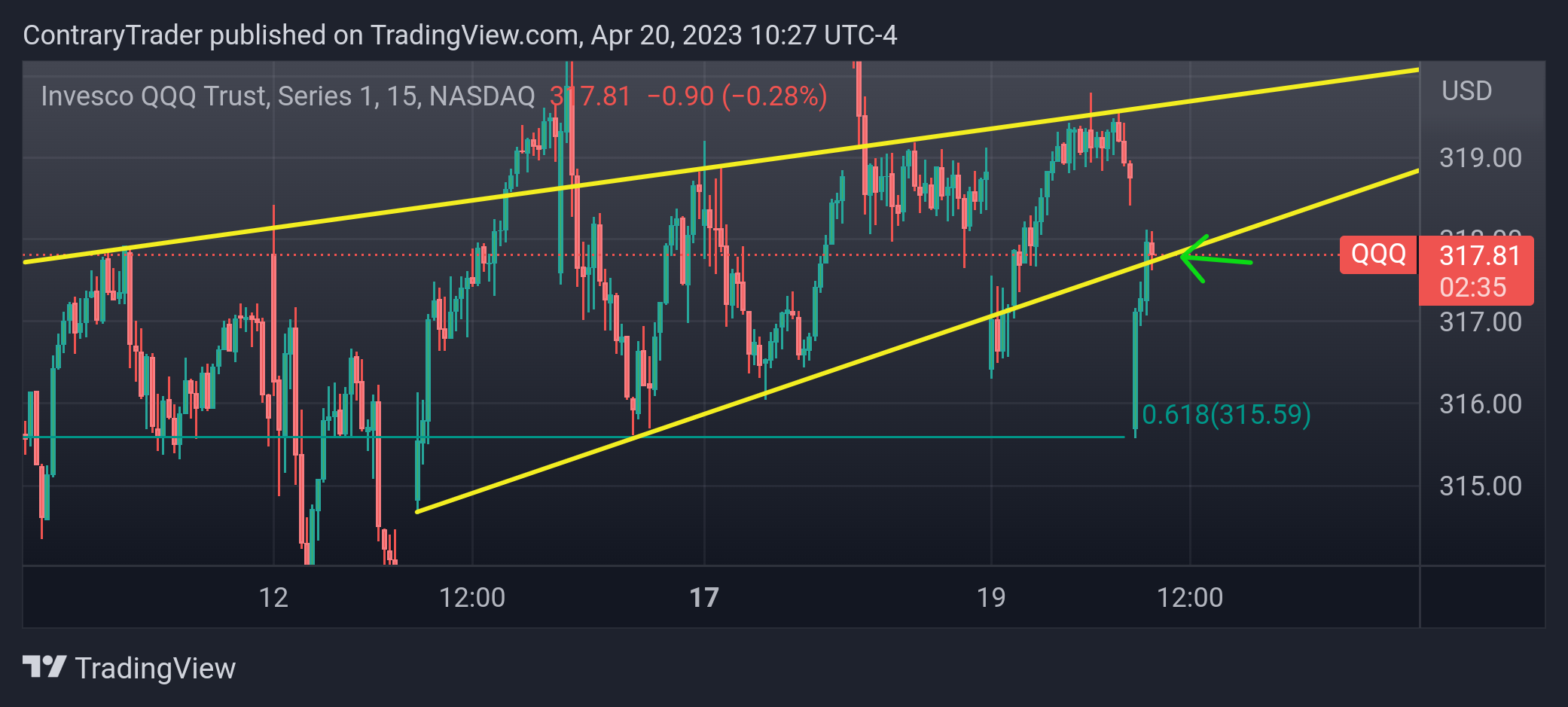
Task: Click the 19 date label on time axis
Action: pos(991,598)
